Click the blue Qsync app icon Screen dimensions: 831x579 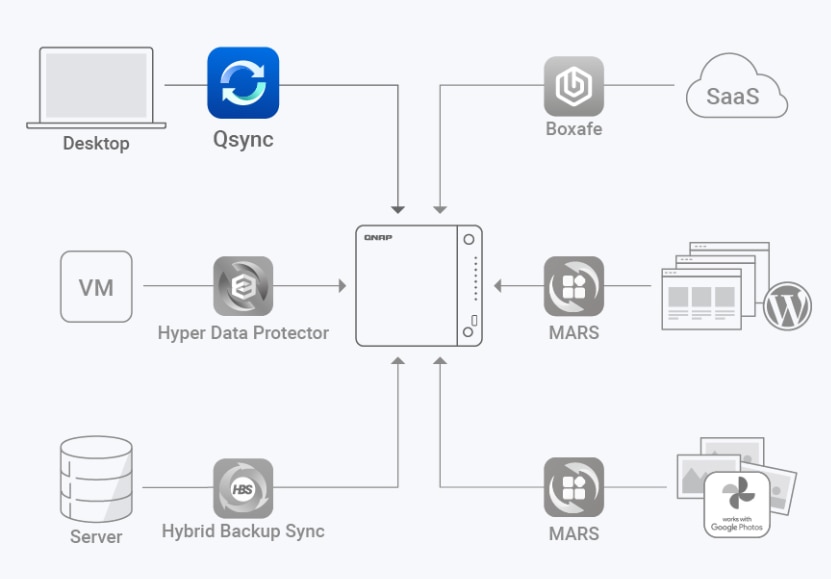(x=243, y=83)
